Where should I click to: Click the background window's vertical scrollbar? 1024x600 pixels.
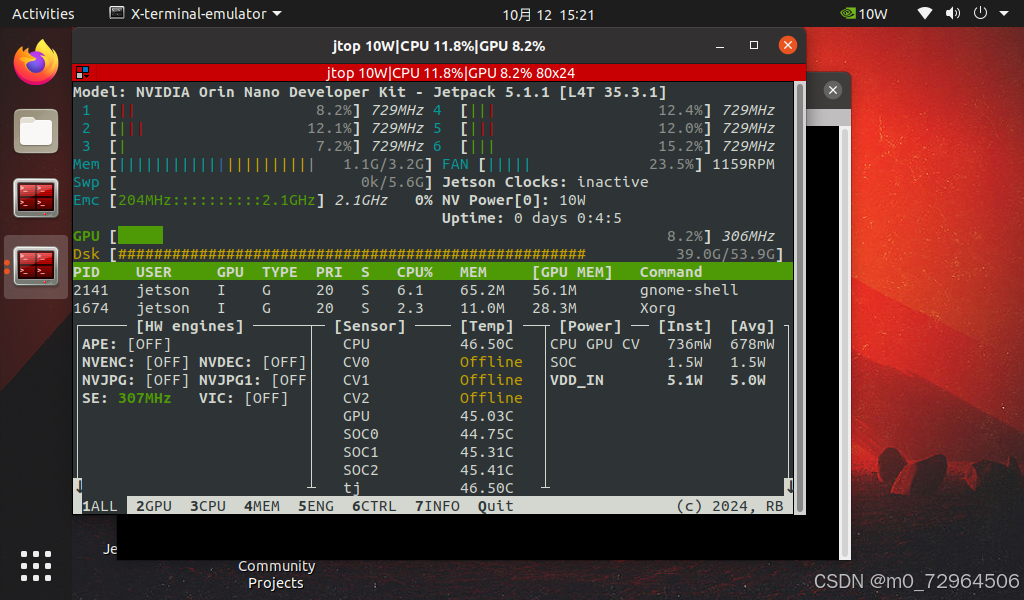844,343
